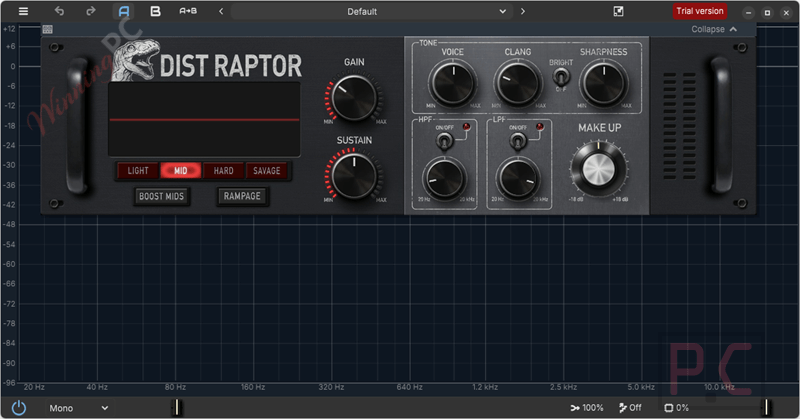The image size is (800, 419).
Task: Open the Mono channel mode dropdown
Action: (x=79, y=408)
